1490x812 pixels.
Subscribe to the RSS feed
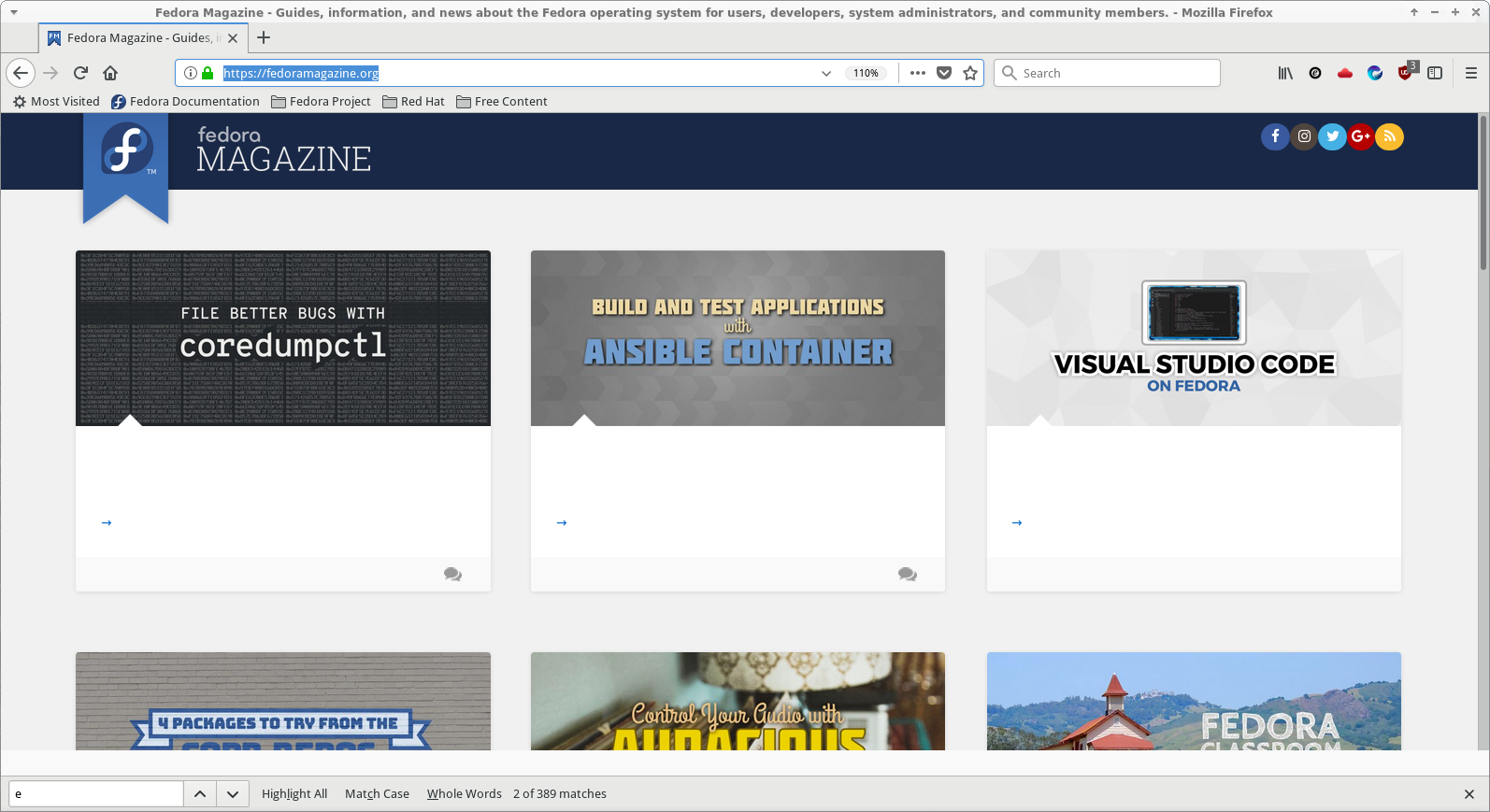click(x=1389, y=136)
